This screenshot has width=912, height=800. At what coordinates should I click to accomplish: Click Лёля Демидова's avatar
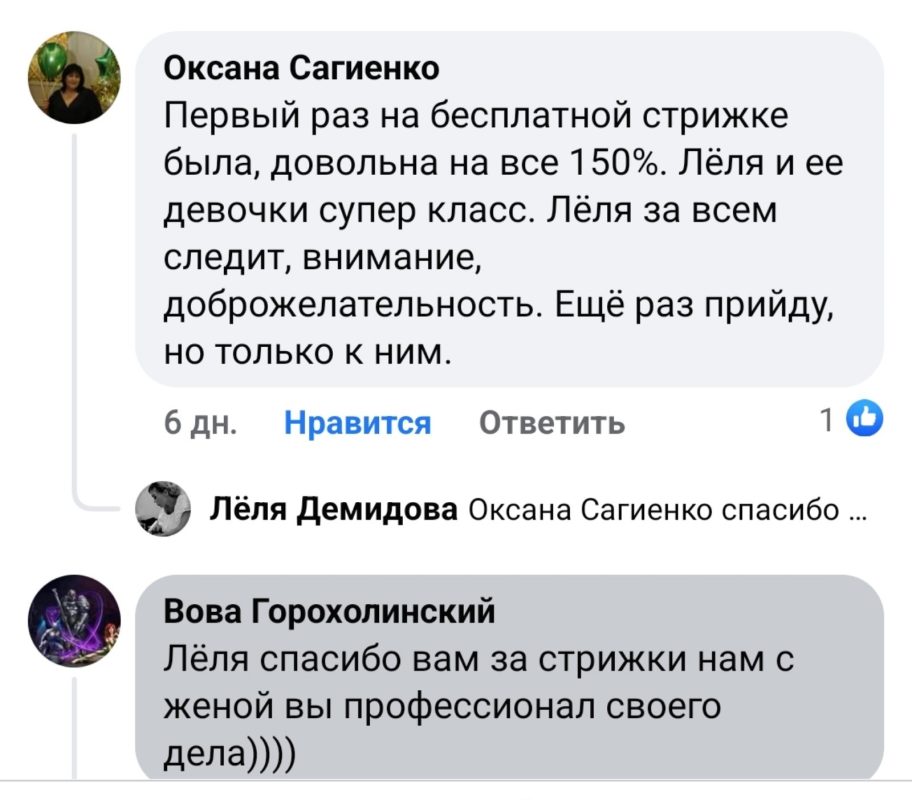tap(165, 510)
